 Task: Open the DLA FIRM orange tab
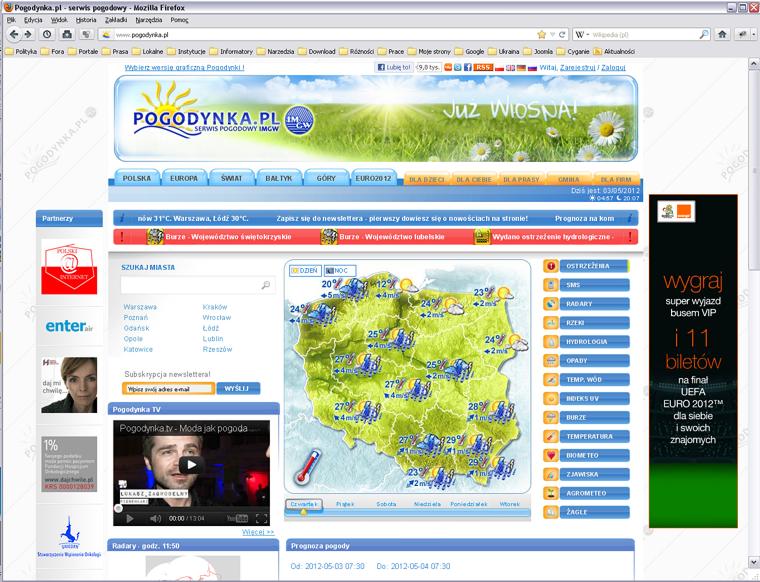(x=616, y=179)
